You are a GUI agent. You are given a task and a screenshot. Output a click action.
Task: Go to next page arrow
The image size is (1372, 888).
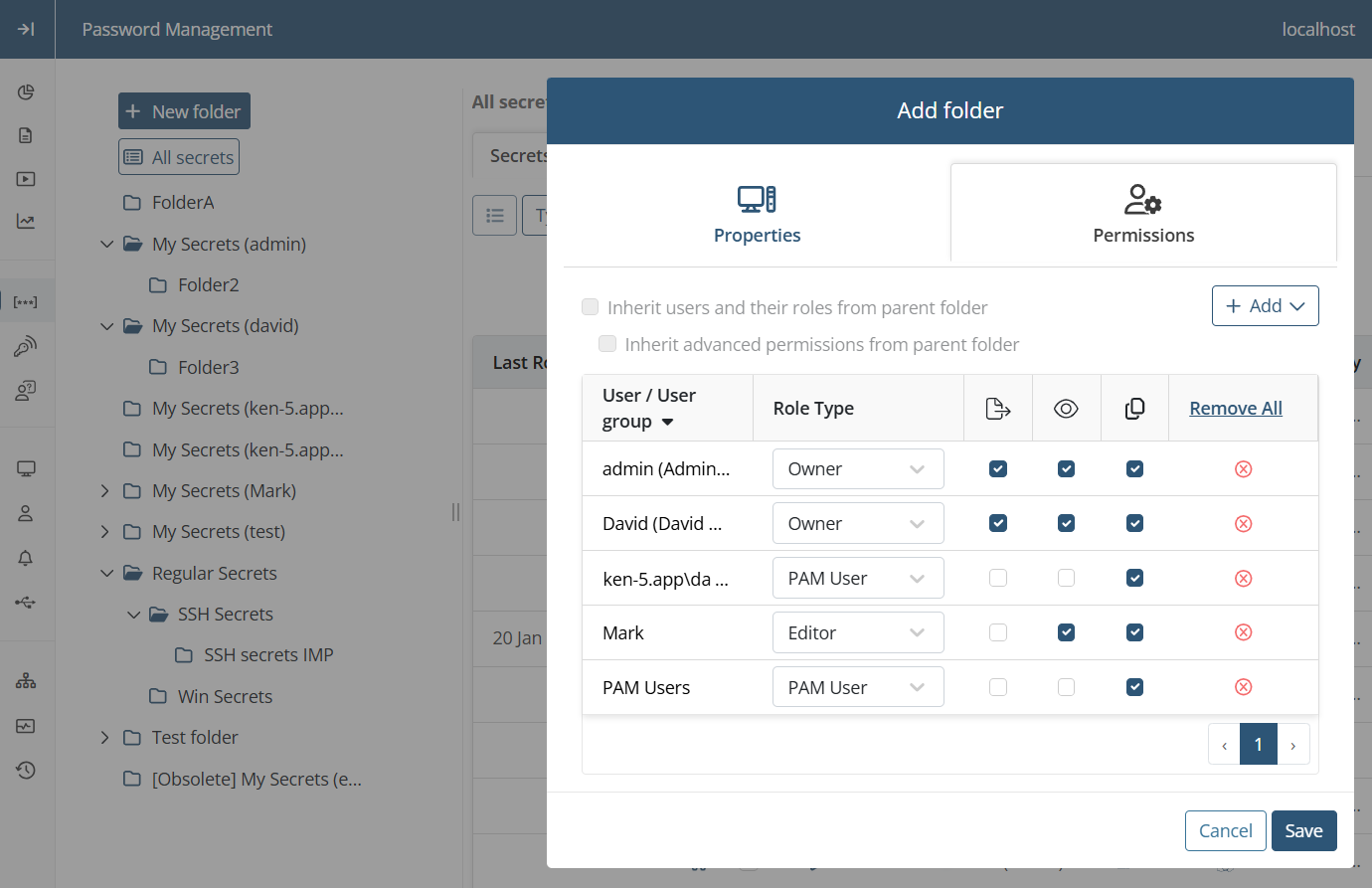[x=1293, y=744]
